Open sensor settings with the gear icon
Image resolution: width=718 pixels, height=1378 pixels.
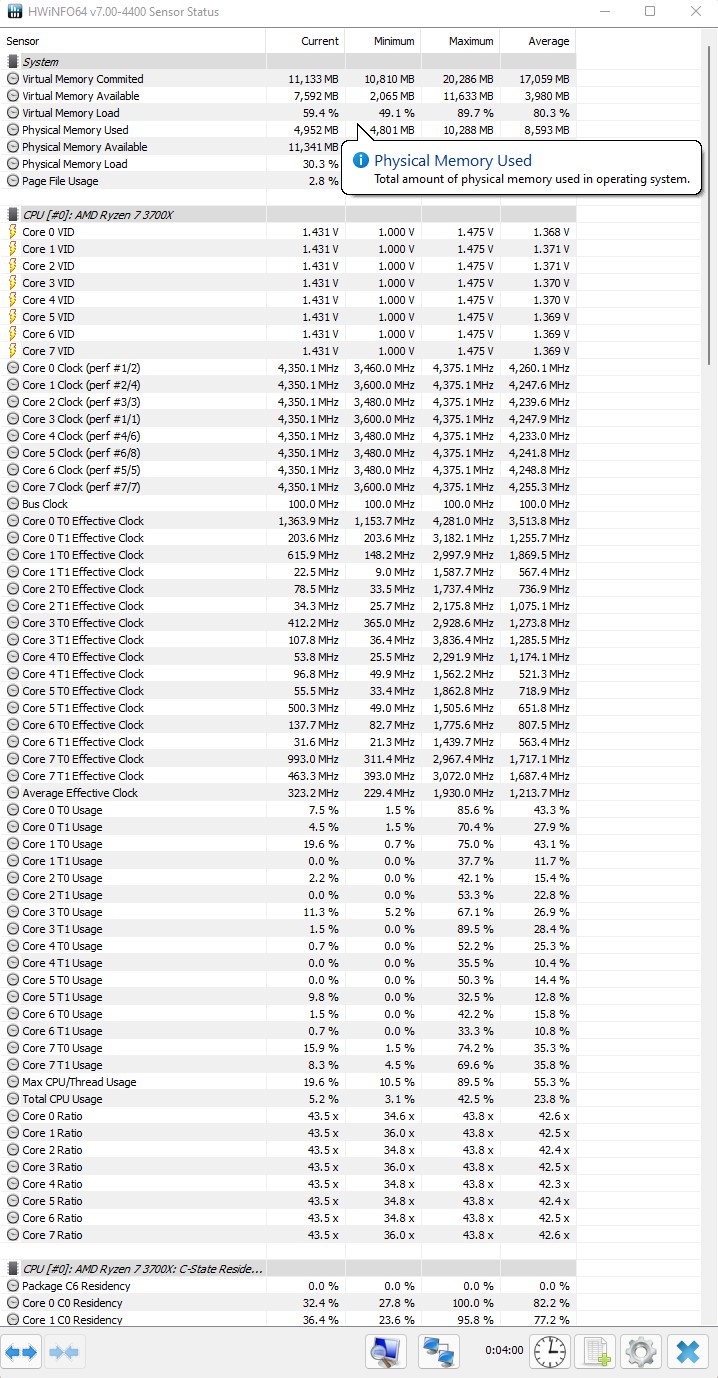640,1351
